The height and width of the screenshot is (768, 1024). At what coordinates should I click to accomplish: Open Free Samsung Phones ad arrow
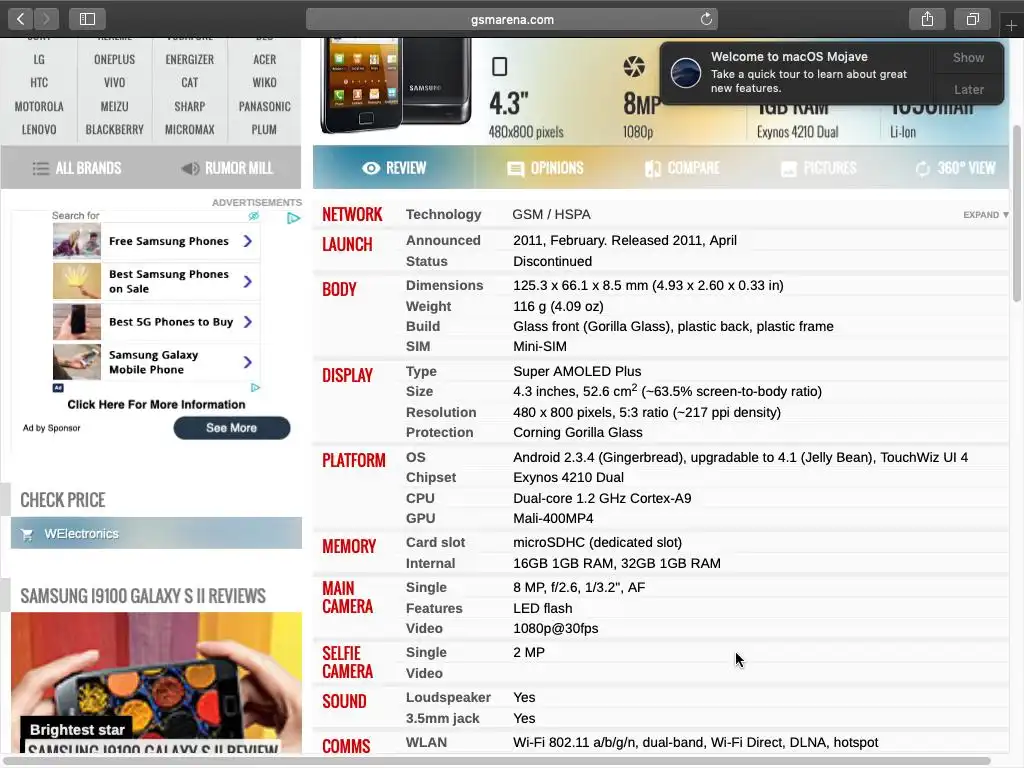pos(248,242)
